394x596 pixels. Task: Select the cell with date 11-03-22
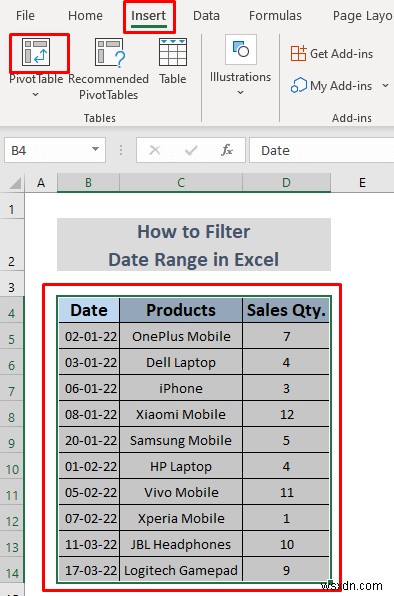point(89,544)
